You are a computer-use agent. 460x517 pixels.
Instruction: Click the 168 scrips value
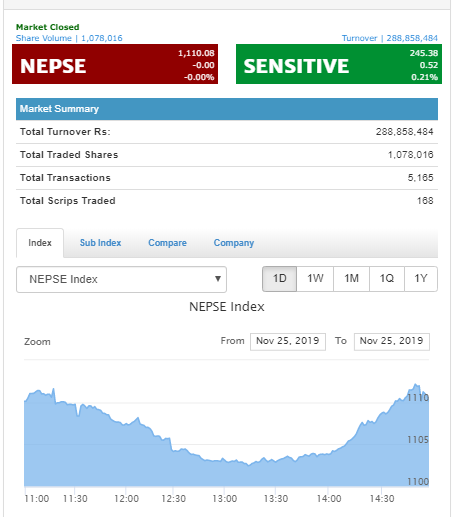(x=425, y=201)
